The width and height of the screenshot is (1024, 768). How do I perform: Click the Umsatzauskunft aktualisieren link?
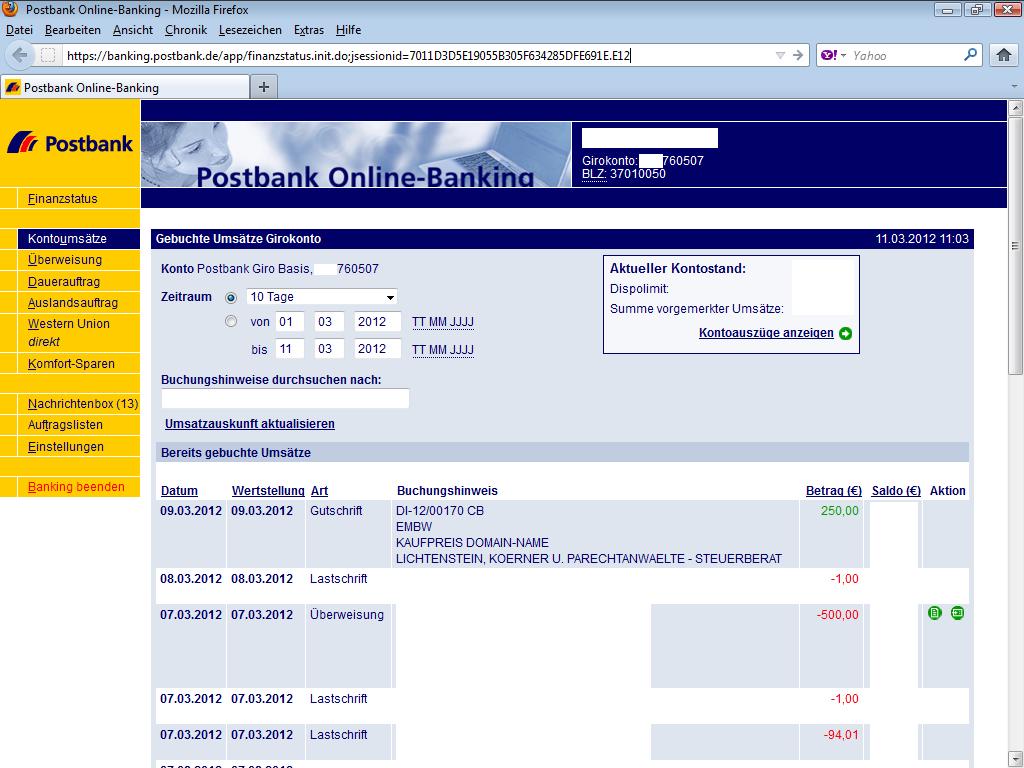pyautogui.click(x=249, y=424)
